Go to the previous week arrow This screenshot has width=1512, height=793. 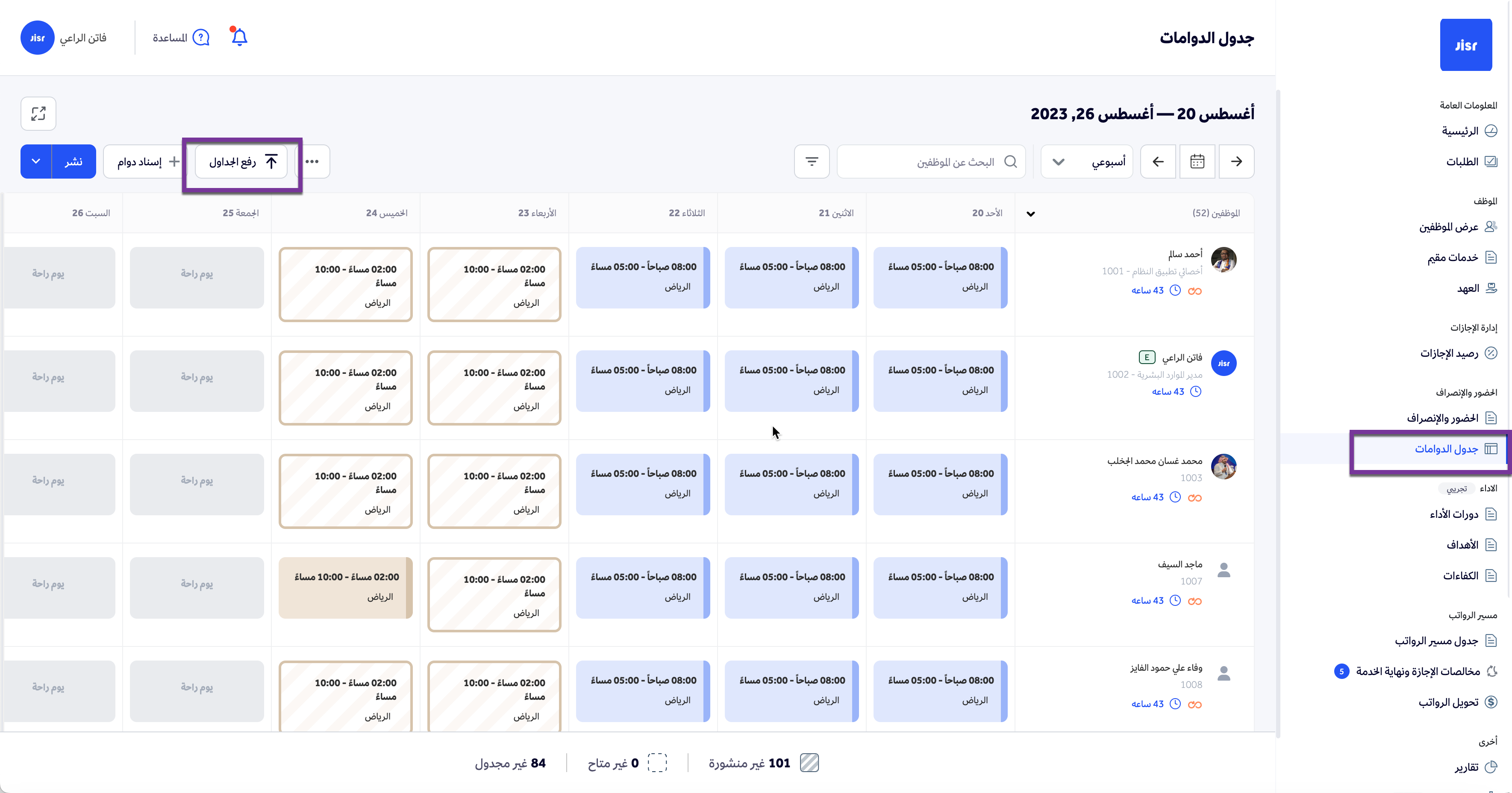point(1236,162)
